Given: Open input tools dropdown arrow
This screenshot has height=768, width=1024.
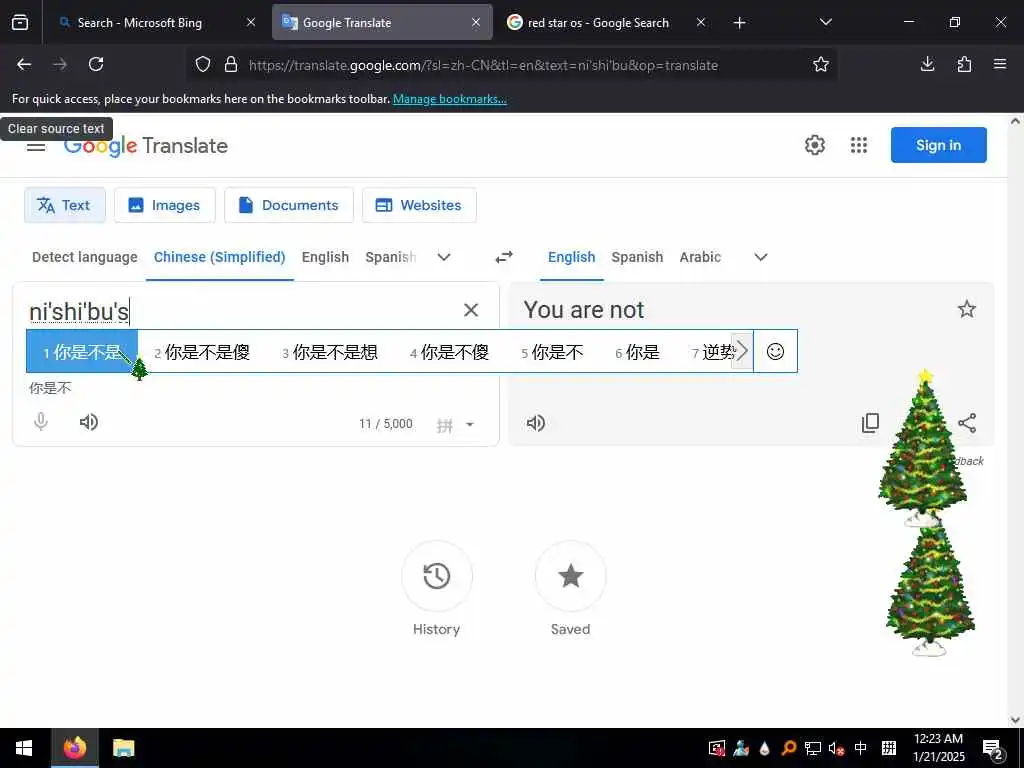Looking at the screenshot, I should coord(470,424).
